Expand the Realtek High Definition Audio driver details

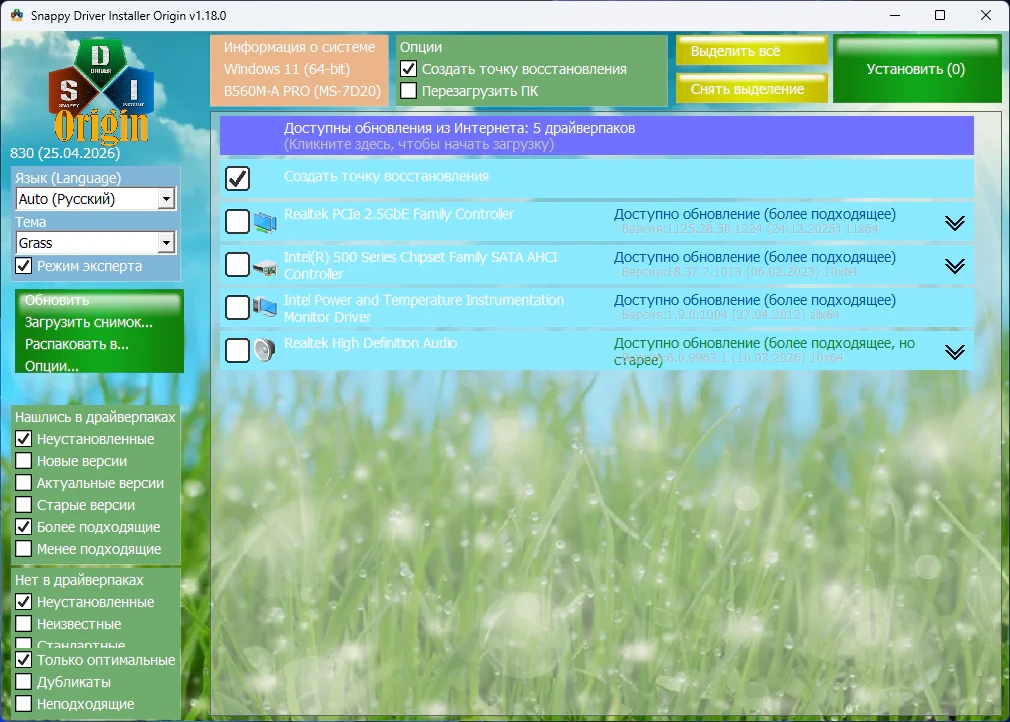(x=955, y=352)
